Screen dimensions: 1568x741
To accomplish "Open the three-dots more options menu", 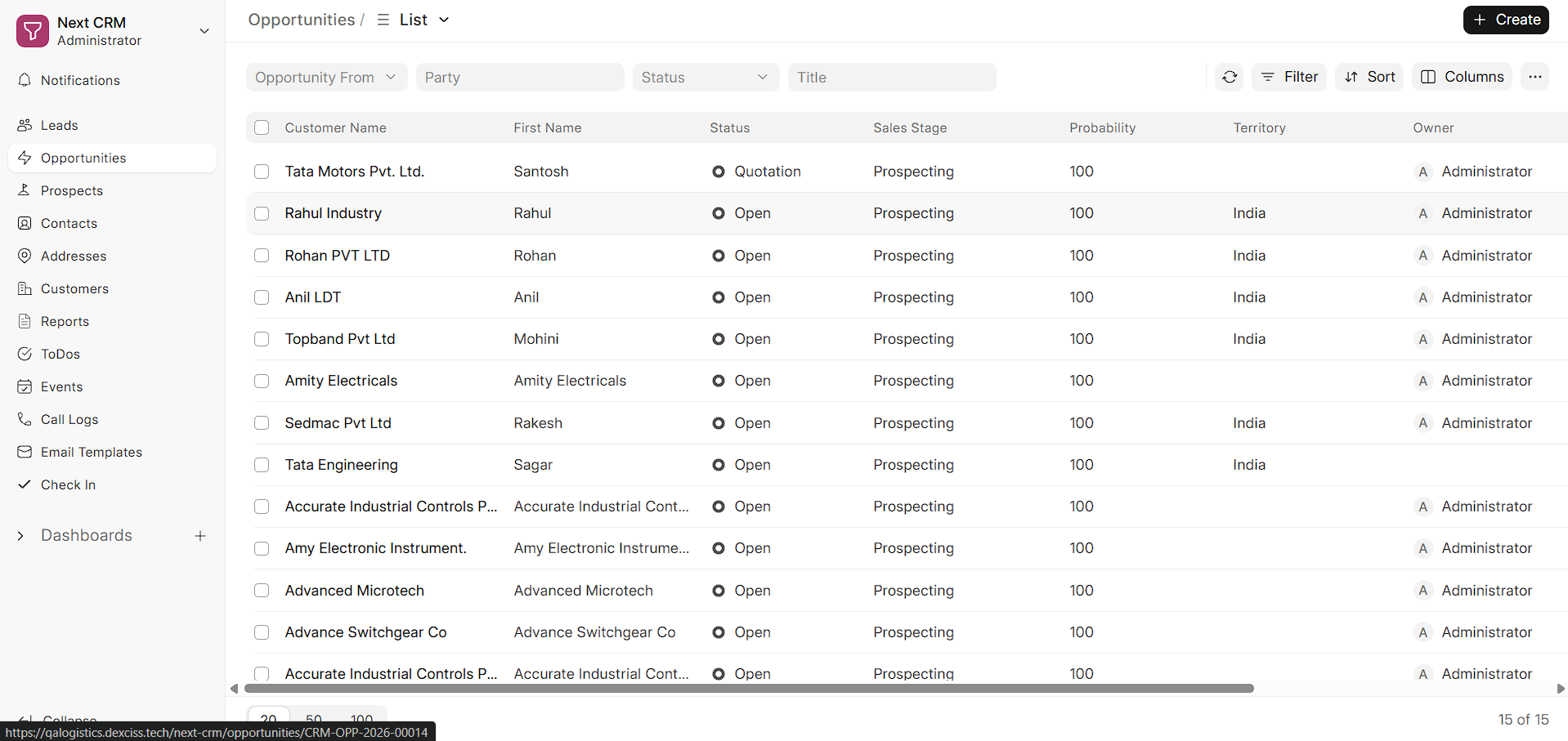I will click(1534, 77).
